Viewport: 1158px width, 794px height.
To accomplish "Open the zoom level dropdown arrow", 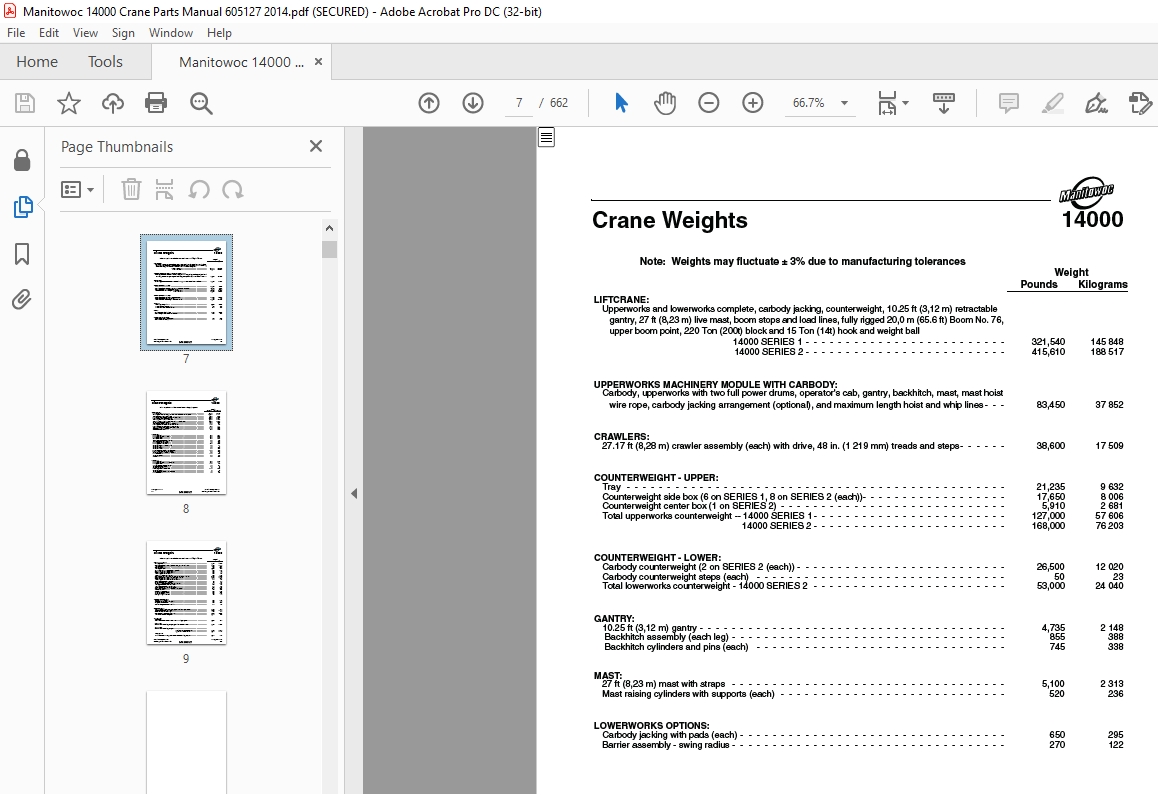I will click(844, 103).
